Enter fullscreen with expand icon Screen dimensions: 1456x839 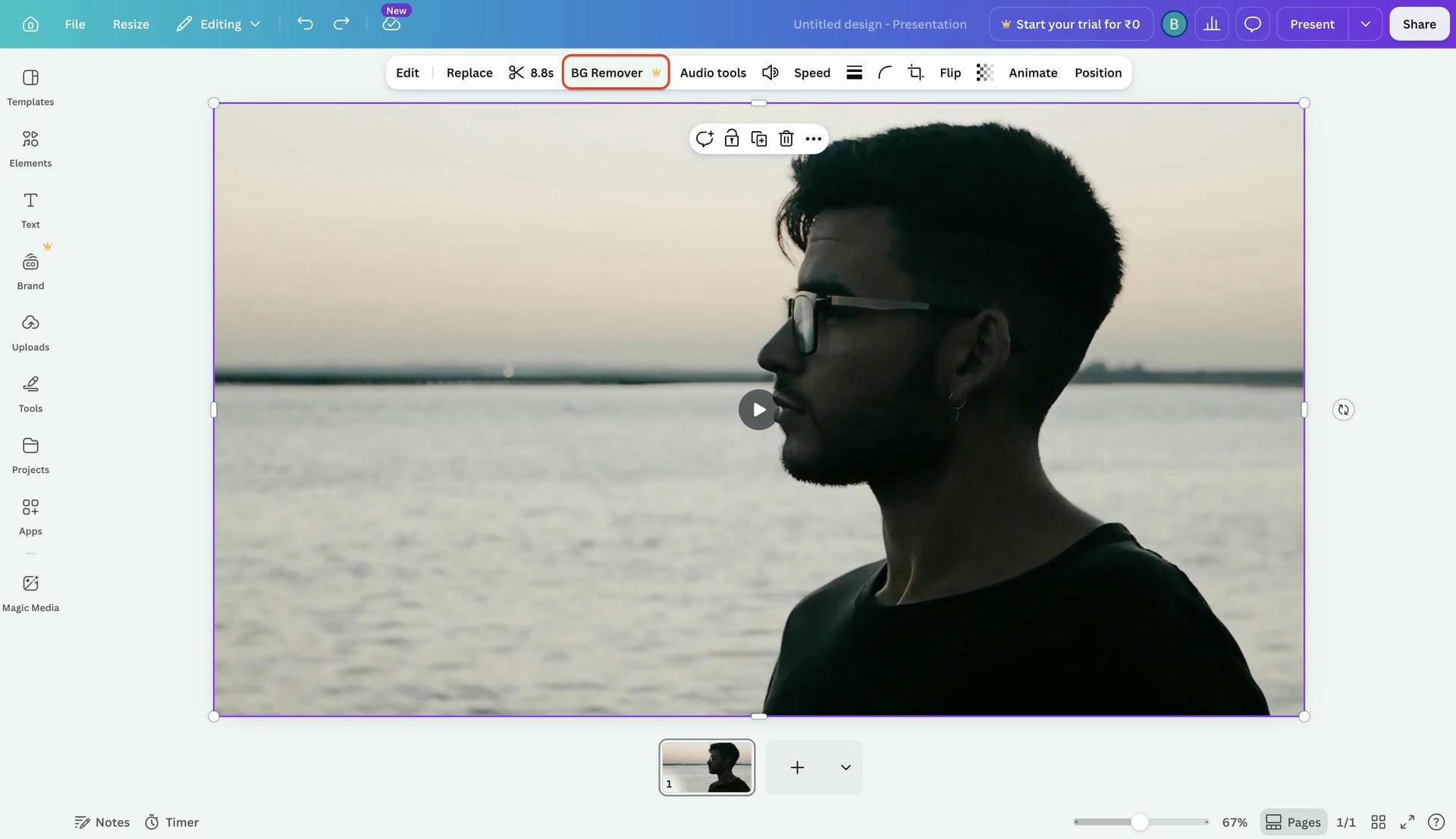click(x=1407, y=822)
